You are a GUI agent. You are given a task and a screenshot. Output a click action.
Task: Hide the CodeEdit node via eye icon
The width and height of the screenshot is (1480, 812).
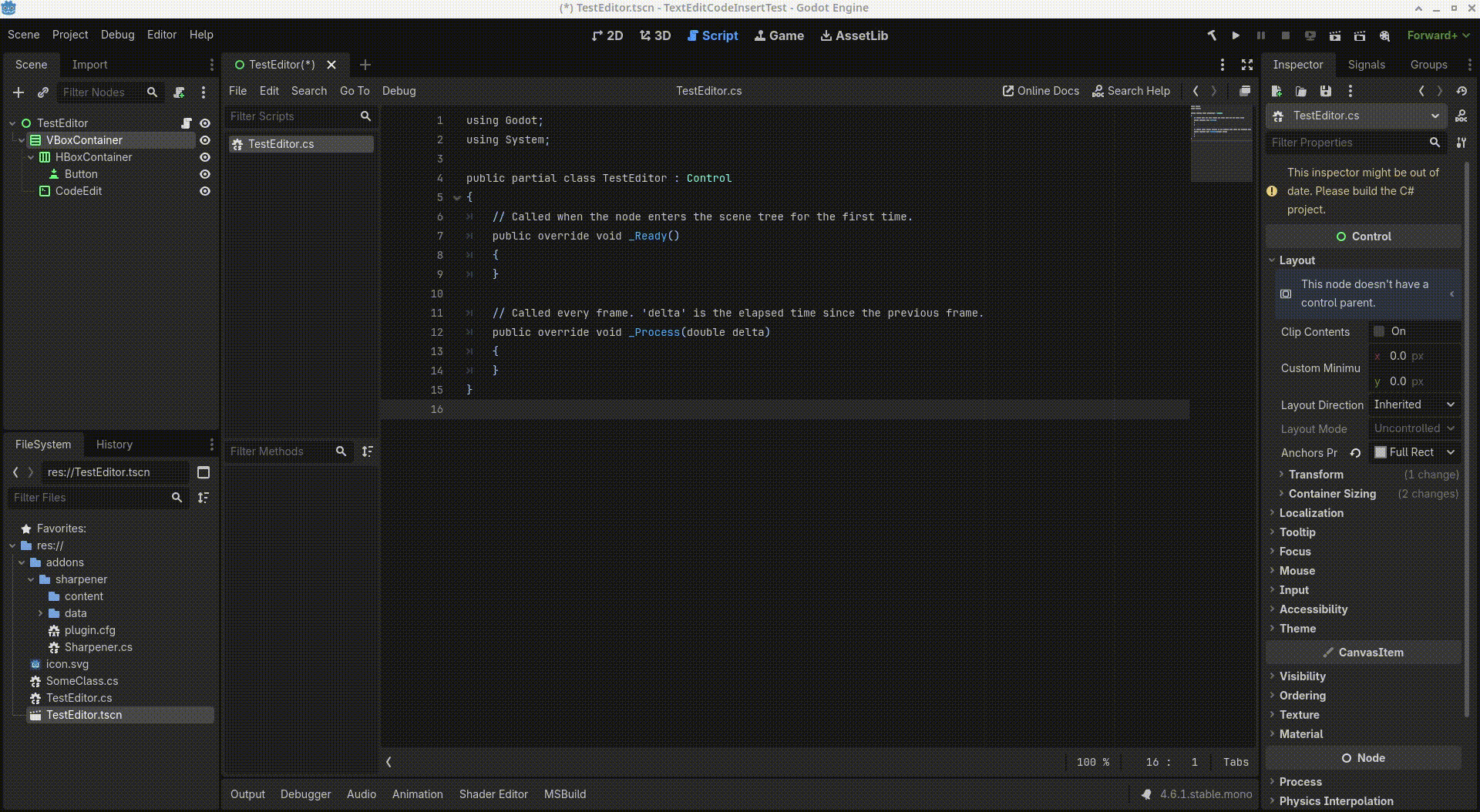click(205, 191)
